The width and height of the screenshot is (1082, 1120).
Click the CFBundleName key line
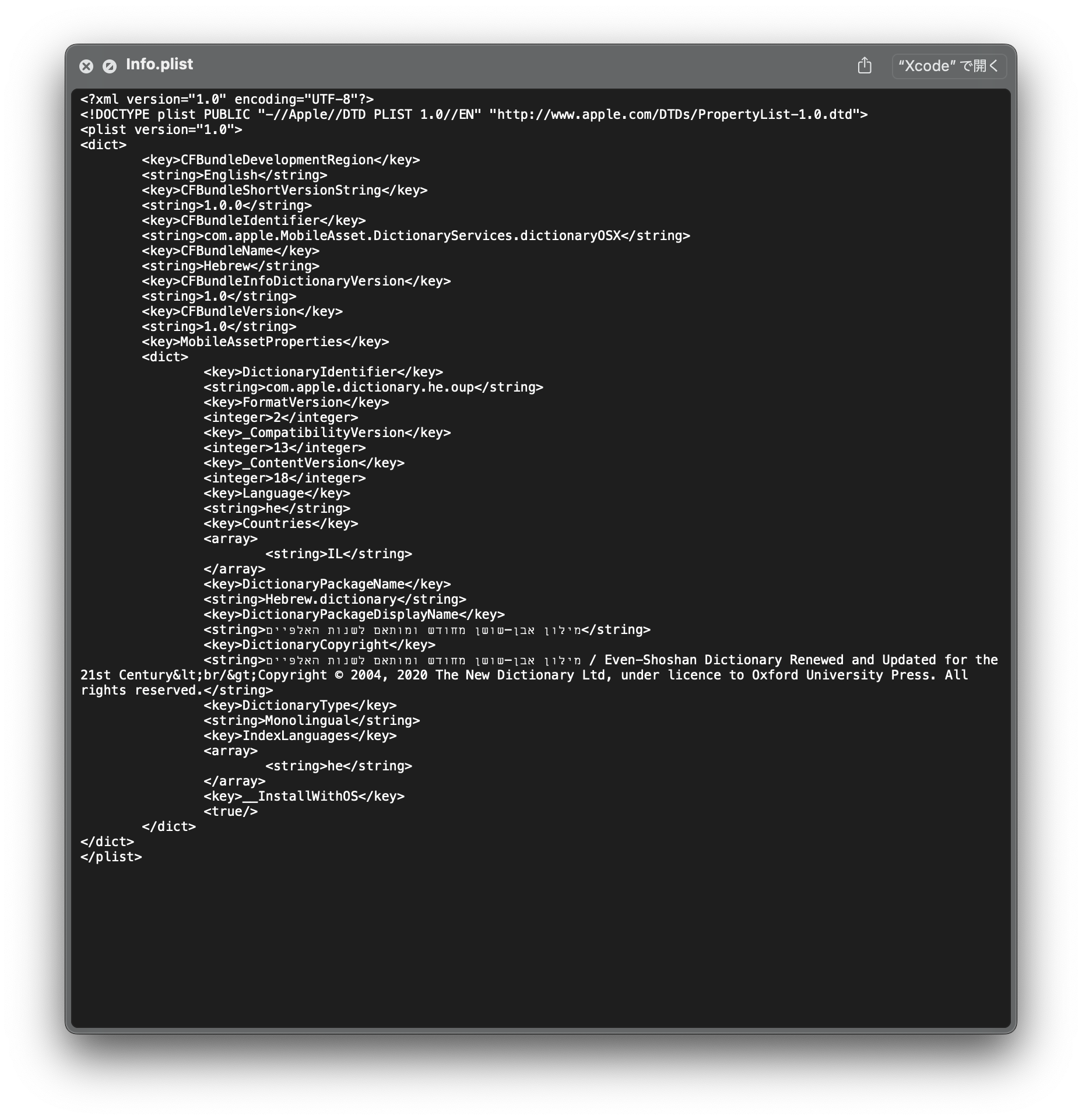coord(231,251)
